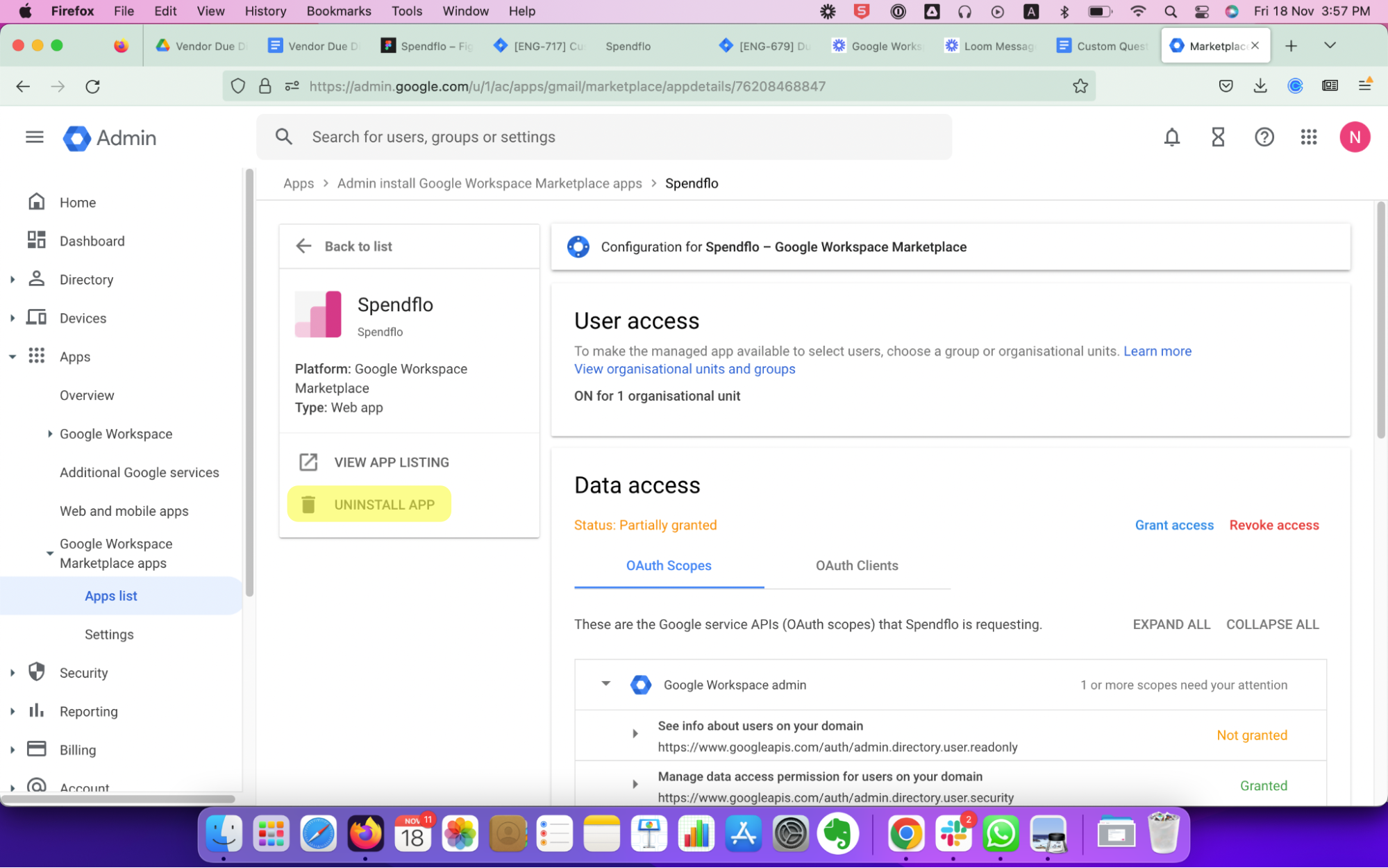Open the account avatar N
Image resolution: width=1388 pixels, height=868 pixels.
pos(1354,137)
